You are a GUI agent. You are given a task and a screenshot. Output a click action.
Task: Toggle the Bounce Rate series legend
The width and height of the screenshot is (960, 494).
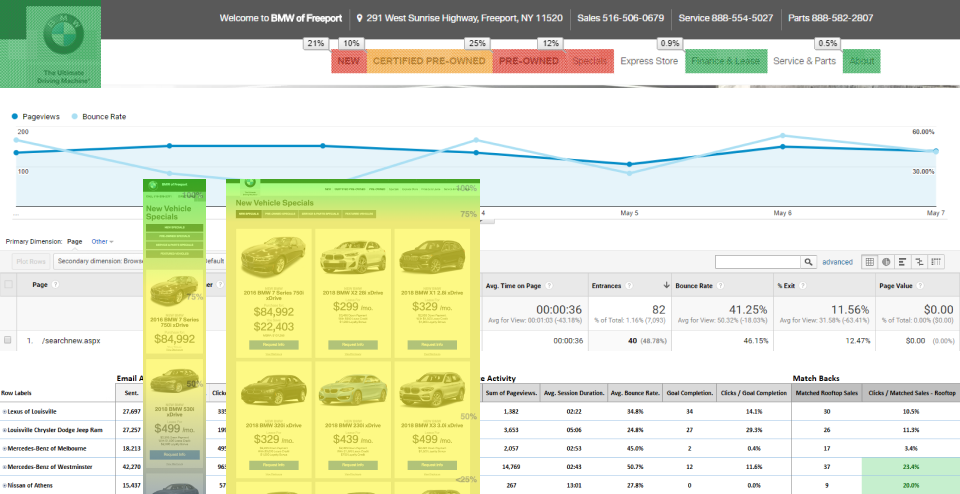point(99,116)
